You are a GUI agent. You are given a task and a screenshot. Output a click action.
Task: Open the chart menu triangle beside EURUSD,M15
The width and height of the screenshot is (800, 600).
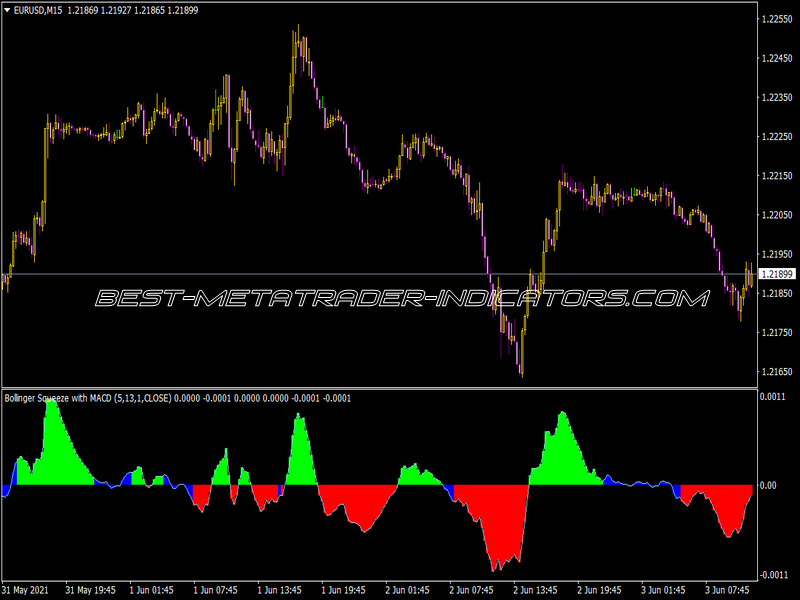[x=7, y=10]
